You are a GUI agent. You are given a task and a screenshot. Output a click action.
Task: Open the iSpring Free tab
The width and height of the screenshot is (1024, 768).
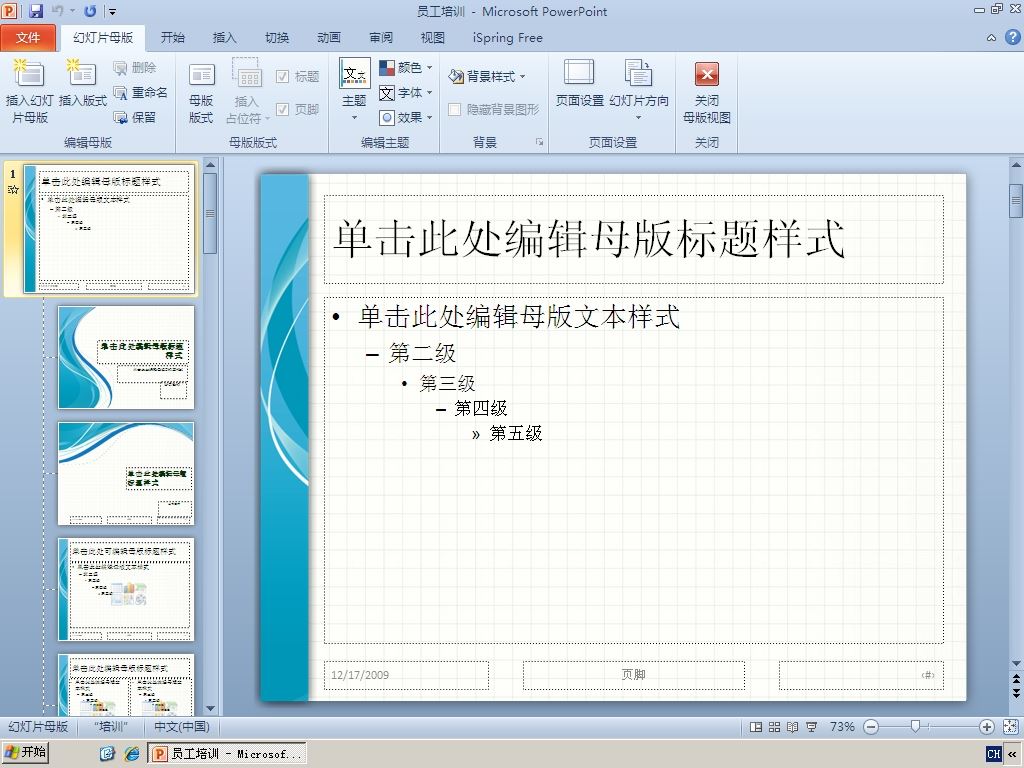pos(507,38)
